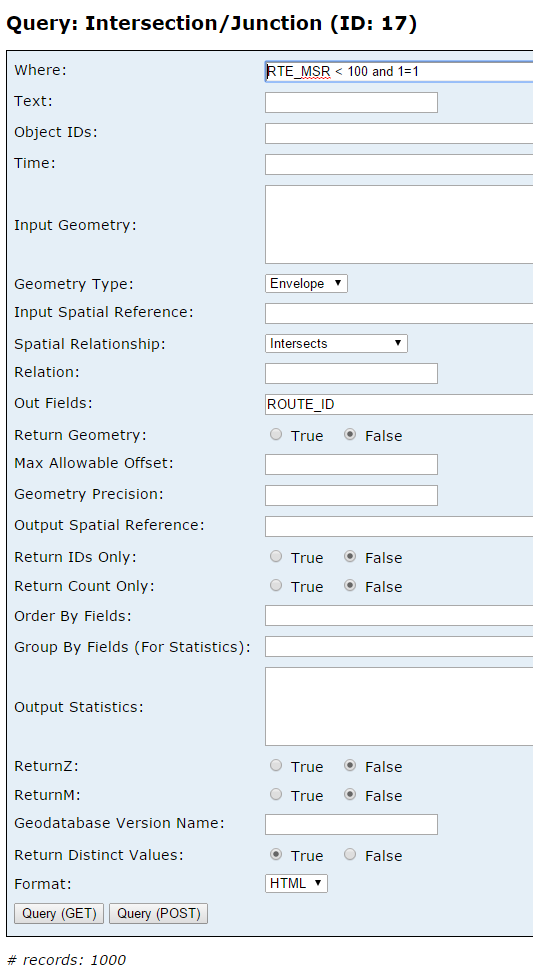
Task: Set Return Geometry to False
Action: point(350,434)
